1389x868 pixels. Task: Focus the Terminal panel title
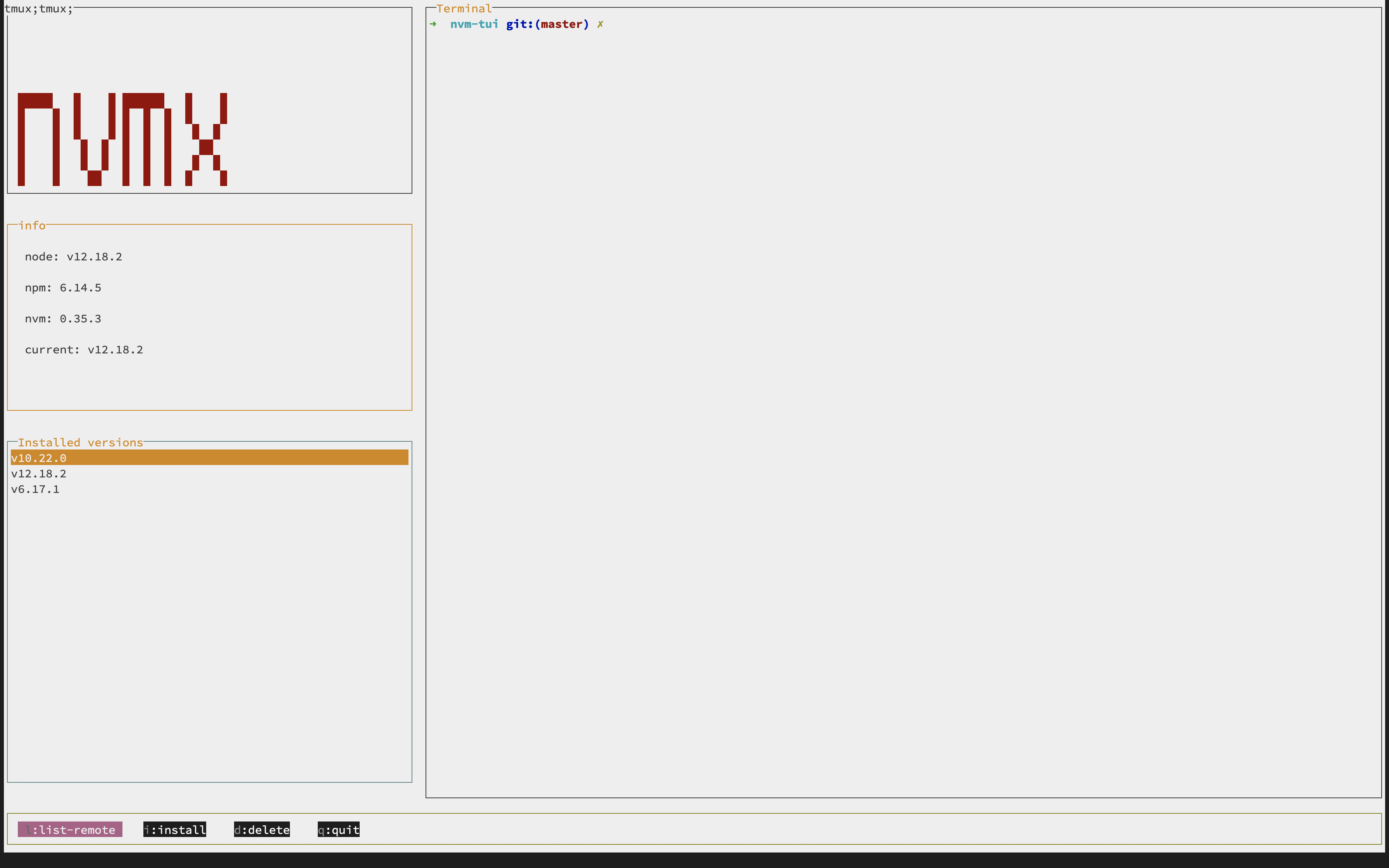[464, 9]
